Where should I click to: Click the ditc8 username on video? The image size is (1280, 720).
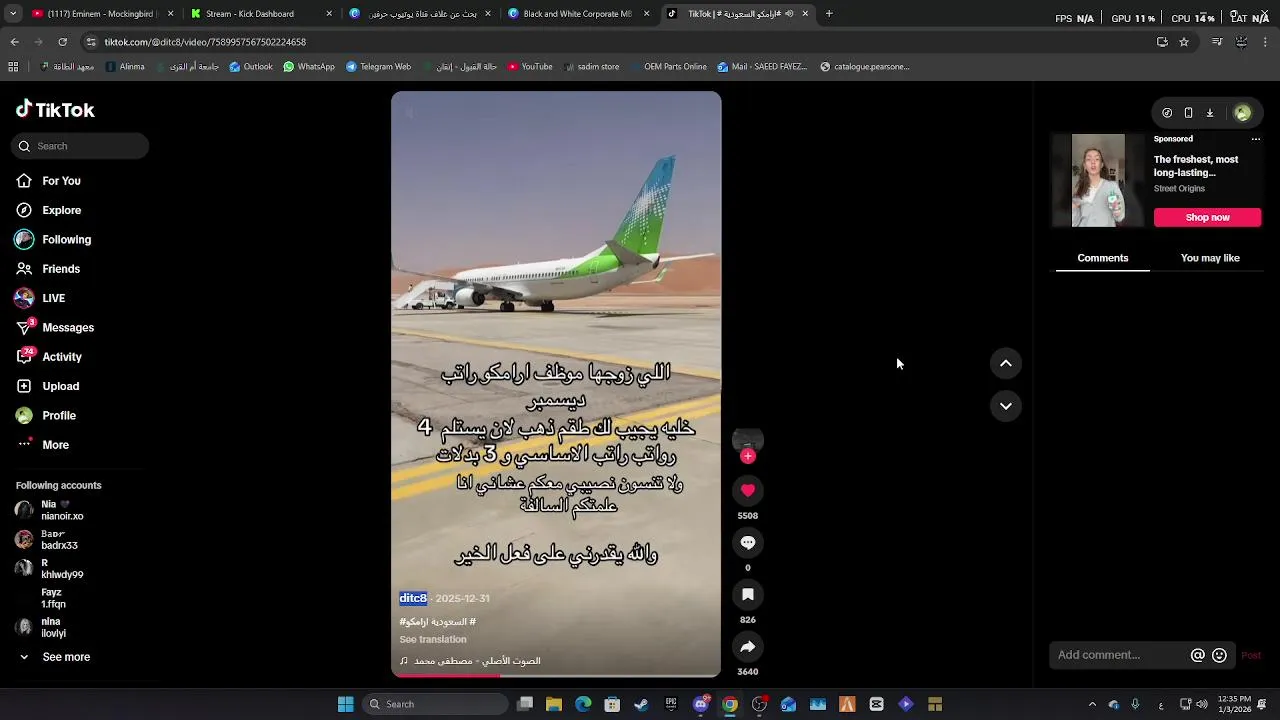point(413,598)
